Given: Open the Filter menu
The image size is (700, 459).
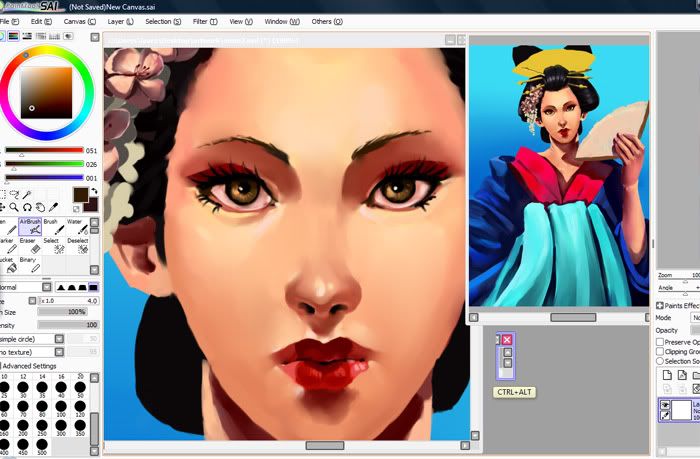Looking at the screenshot, I should (x=205, y=21).
